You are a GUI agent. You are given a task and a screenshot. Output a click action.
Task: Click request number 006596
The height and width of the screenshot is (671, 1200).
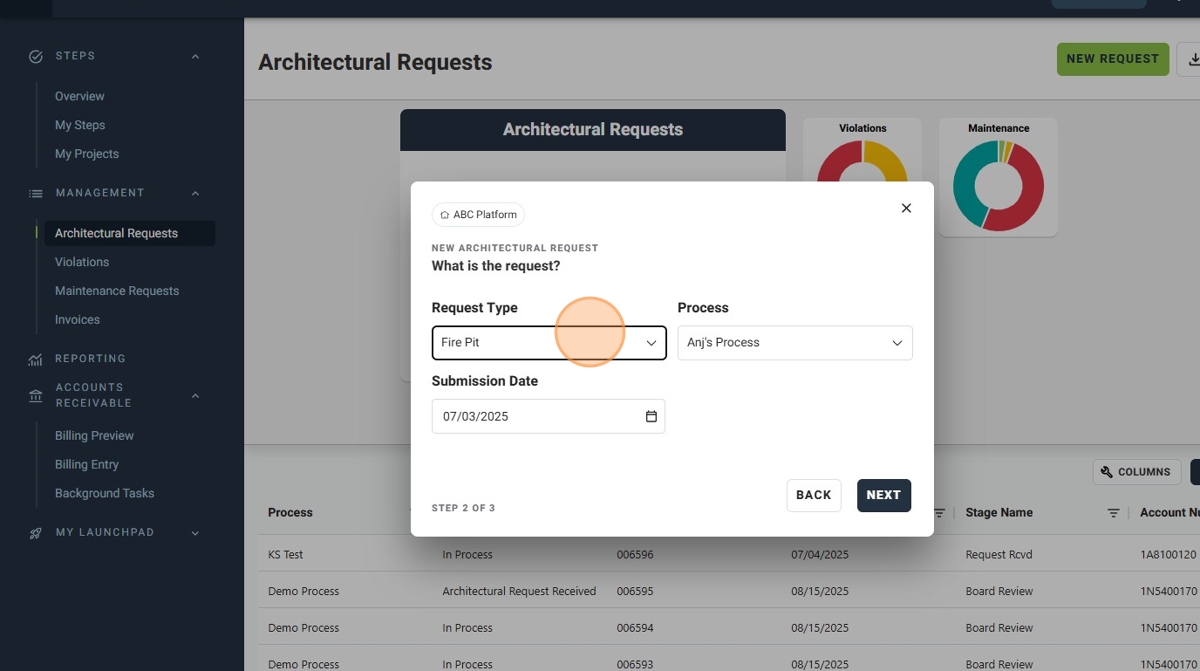point(635,555)
